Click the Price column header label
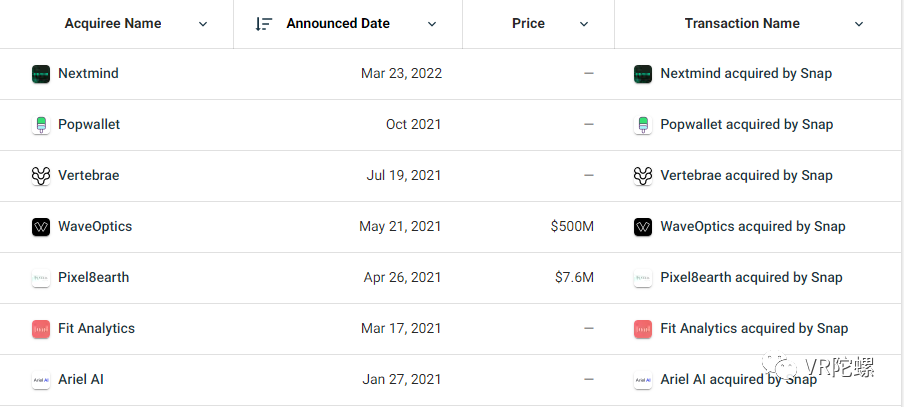904x407 pixels. coord(528,24)
